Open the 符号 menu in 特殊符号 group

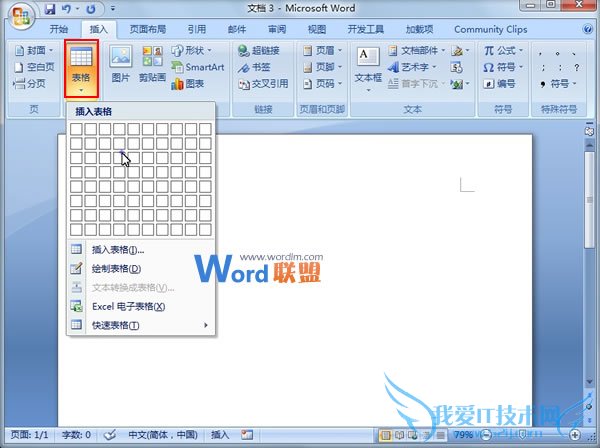(x=559, y=83)
